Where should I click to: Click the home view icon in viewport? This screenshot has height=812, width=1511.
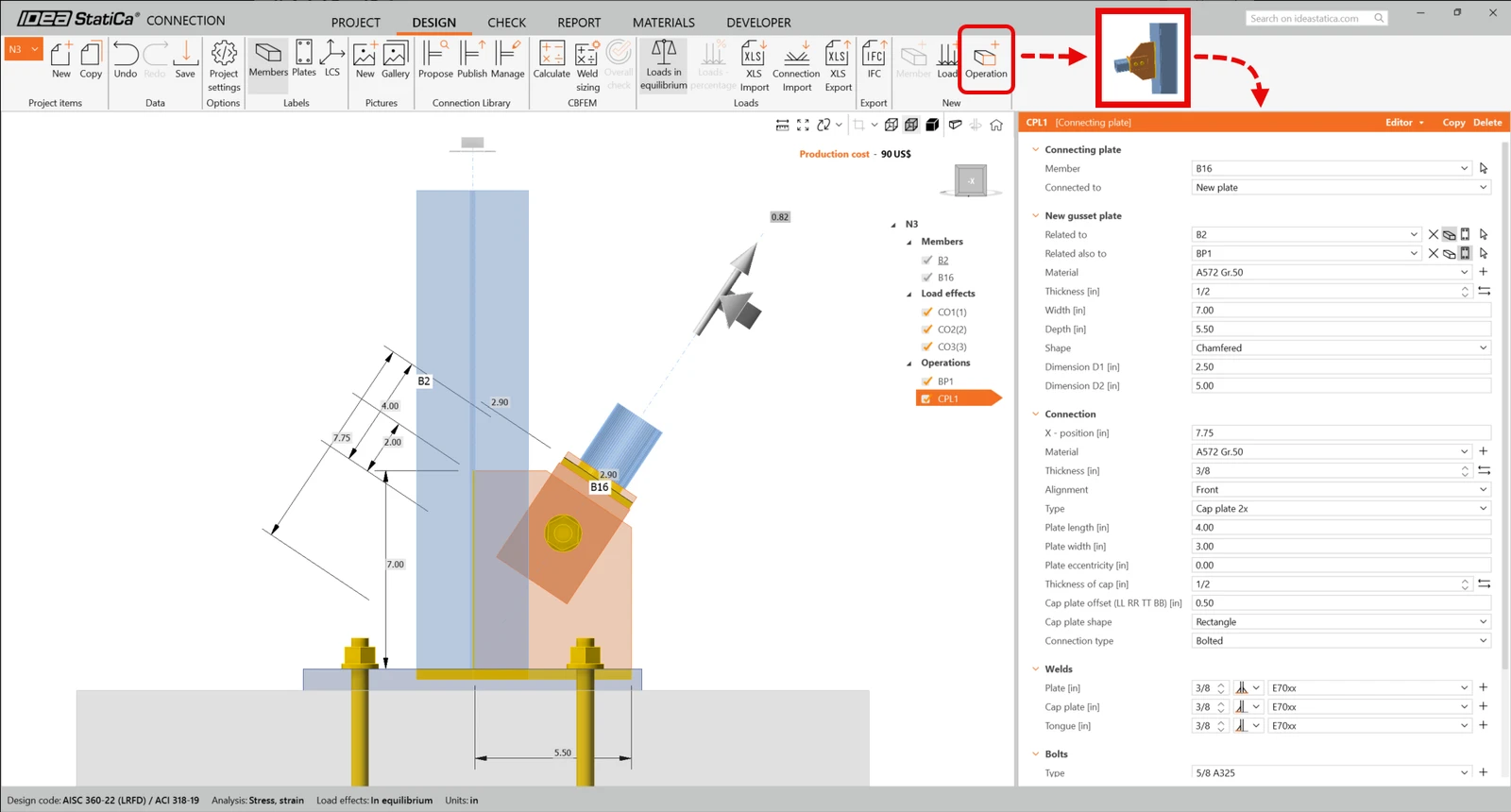pyautogui.click(x=996, y=125)
